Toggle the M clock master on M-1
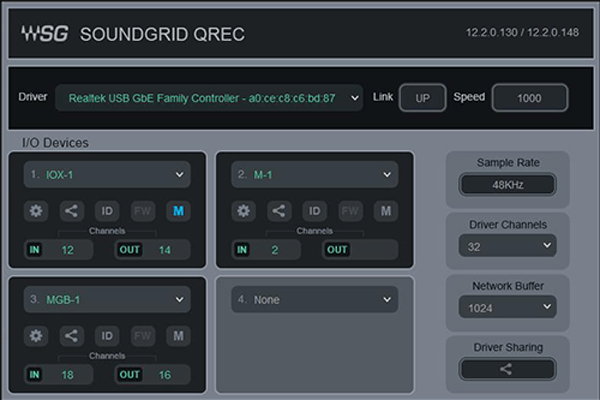 [385, 211]
